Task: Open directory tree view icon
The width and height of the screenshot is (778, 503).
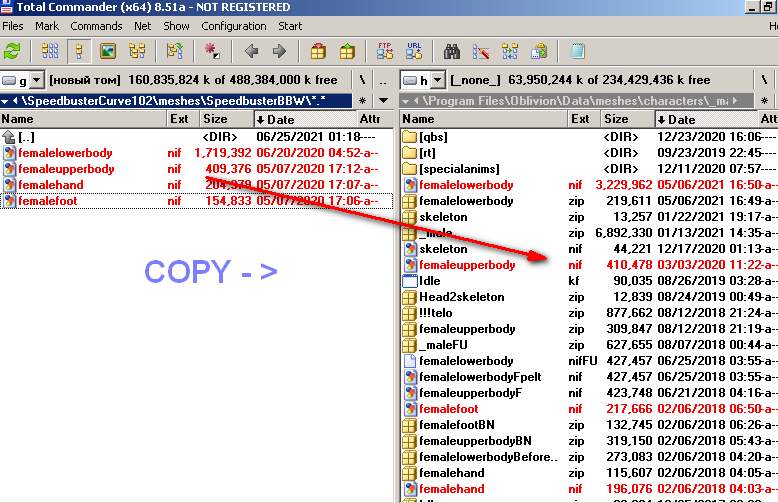Action: pyautogui.click(x=137, y=51)
